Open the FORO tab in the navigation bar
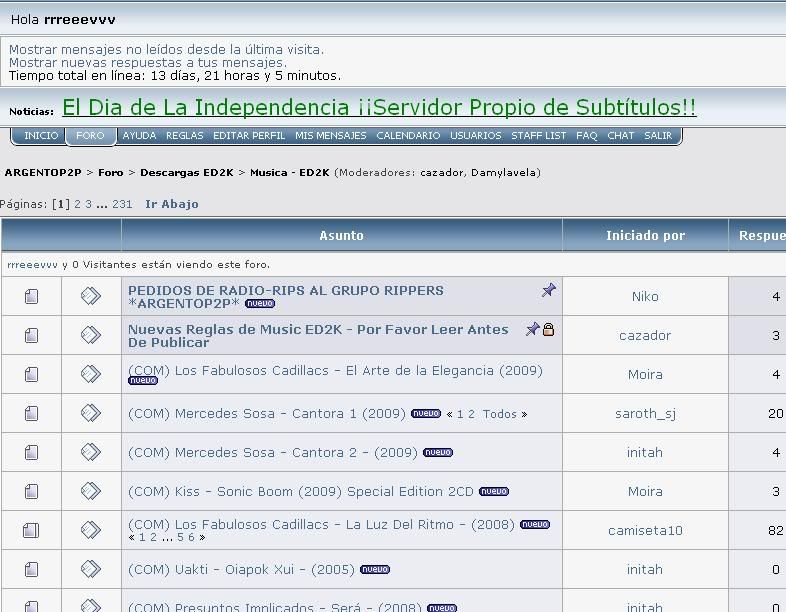This screenshot has width=786, height=612. pos(90,136)
